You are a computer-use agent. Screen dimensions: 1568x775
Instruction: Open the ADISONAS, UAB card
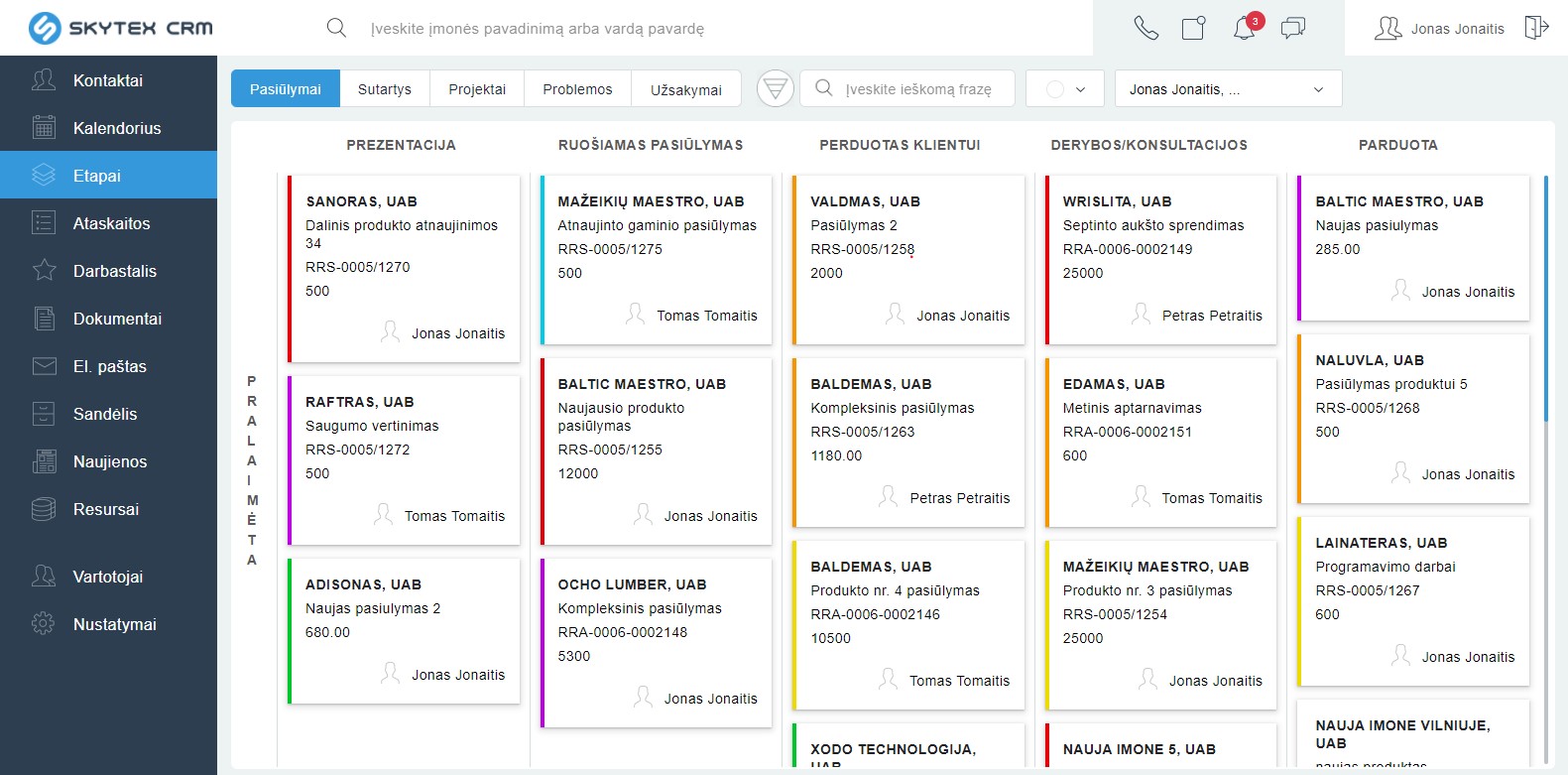coord(404,631)
